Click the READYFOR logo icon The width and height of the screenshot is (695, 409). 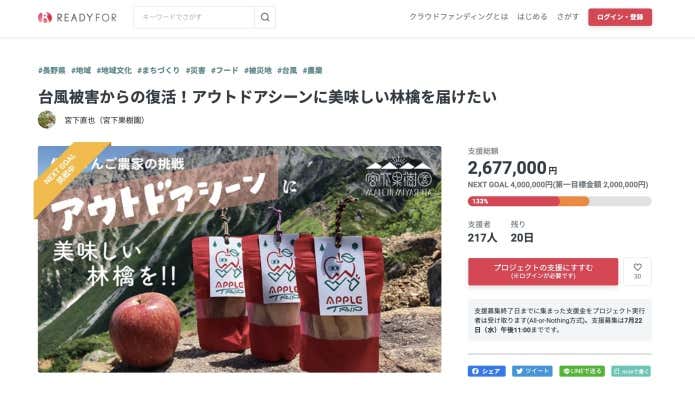45,17
